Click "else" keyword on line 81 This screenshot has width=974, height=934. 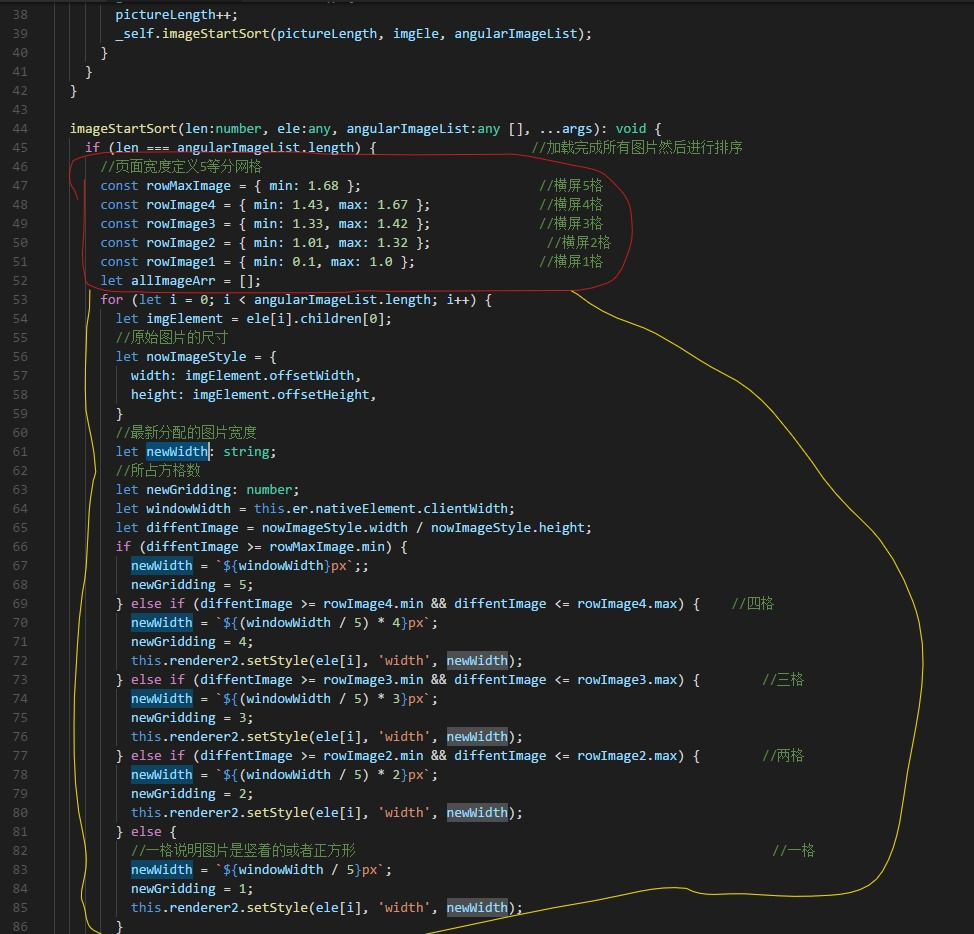click(146, 832)
